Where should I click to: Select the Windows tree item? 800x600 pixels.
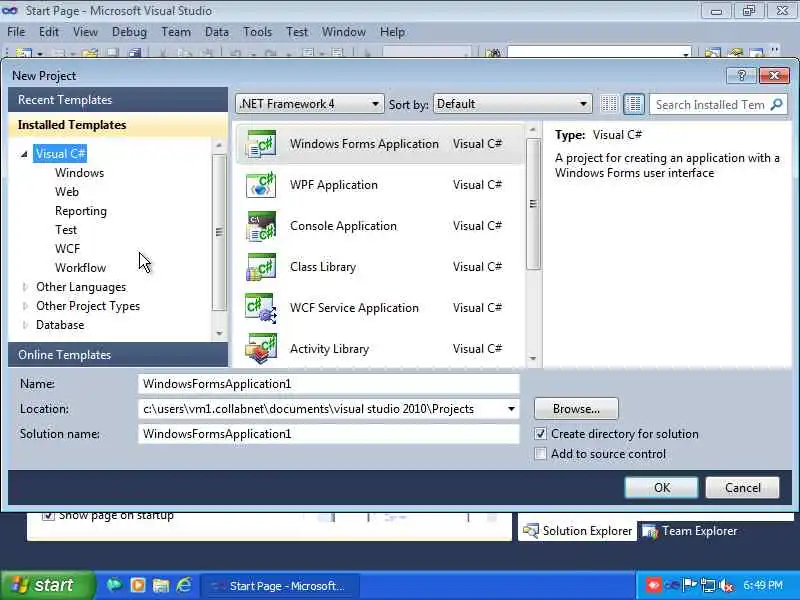pos(80,173)
